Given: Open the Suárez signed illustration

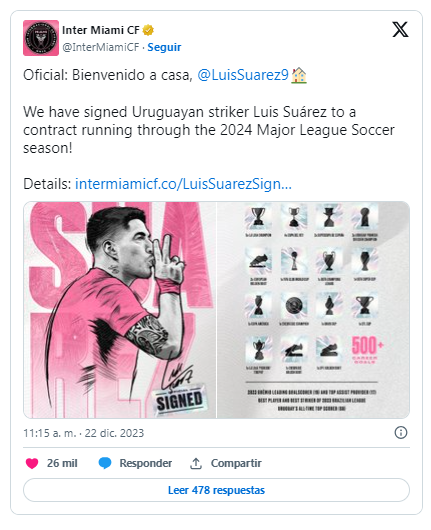Looking at the screenshot, I should tap(120, 310).
